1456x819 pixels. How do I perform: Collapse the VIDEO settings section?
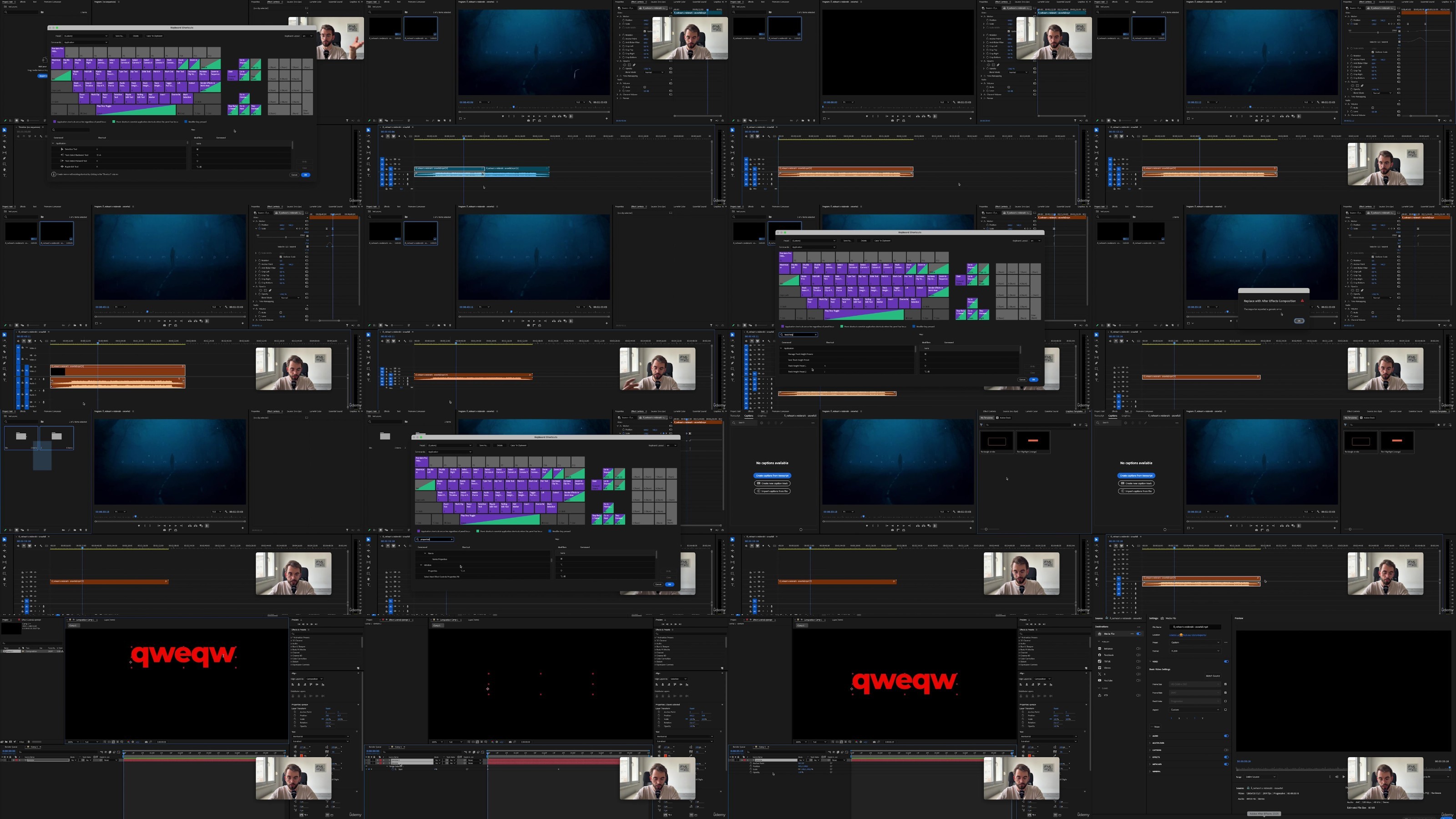pos(1150,662)
